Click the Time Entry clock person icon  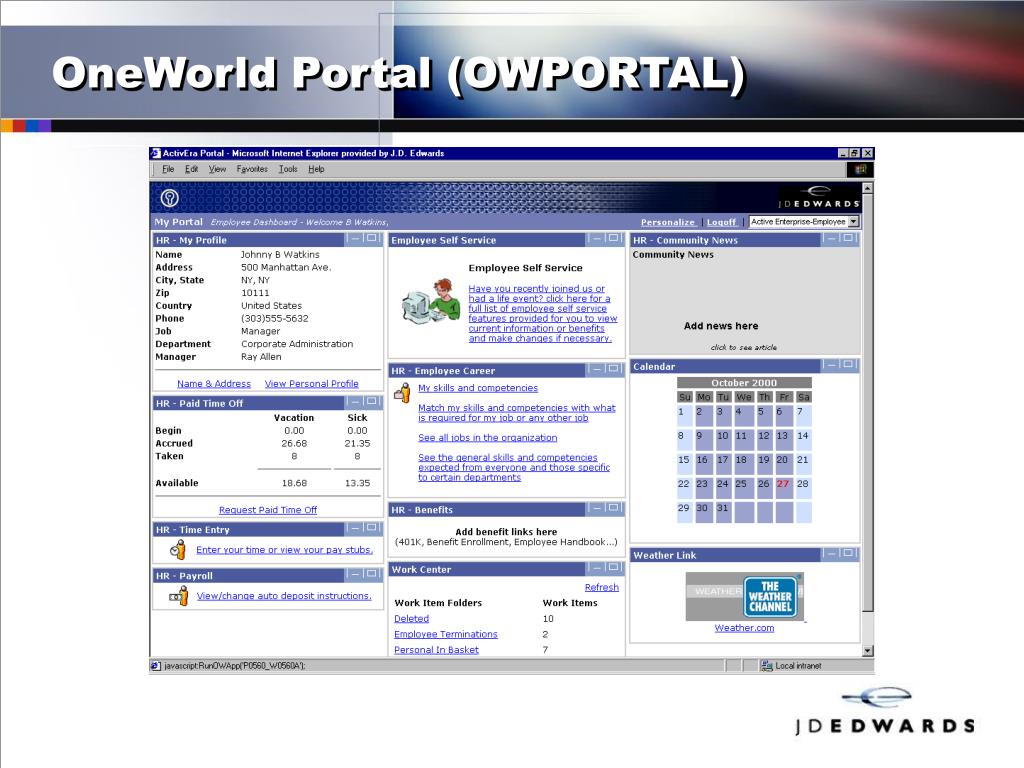(x=178, y=550)
